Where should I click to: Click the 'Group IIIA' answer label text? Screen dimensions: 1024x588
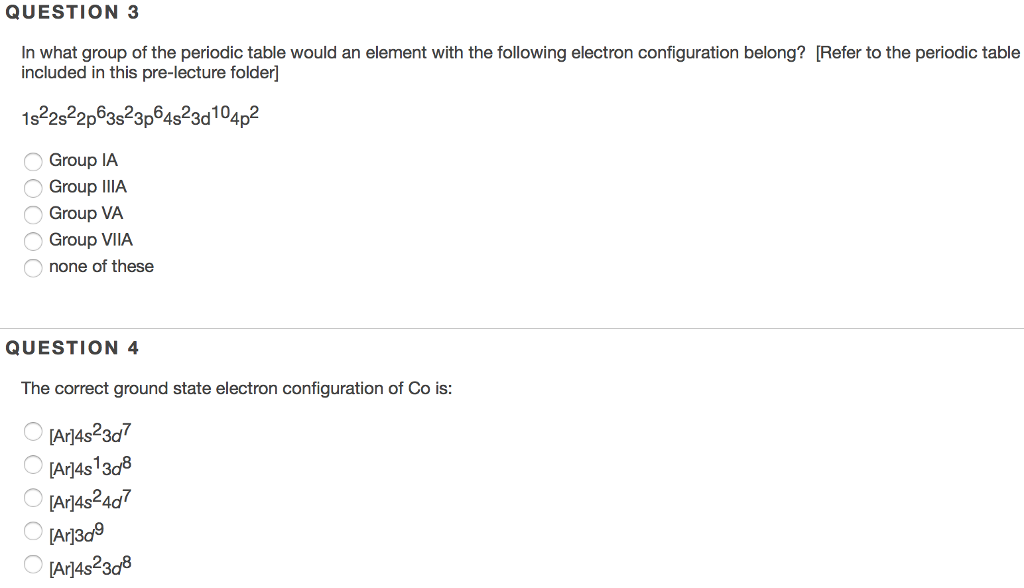88,187
